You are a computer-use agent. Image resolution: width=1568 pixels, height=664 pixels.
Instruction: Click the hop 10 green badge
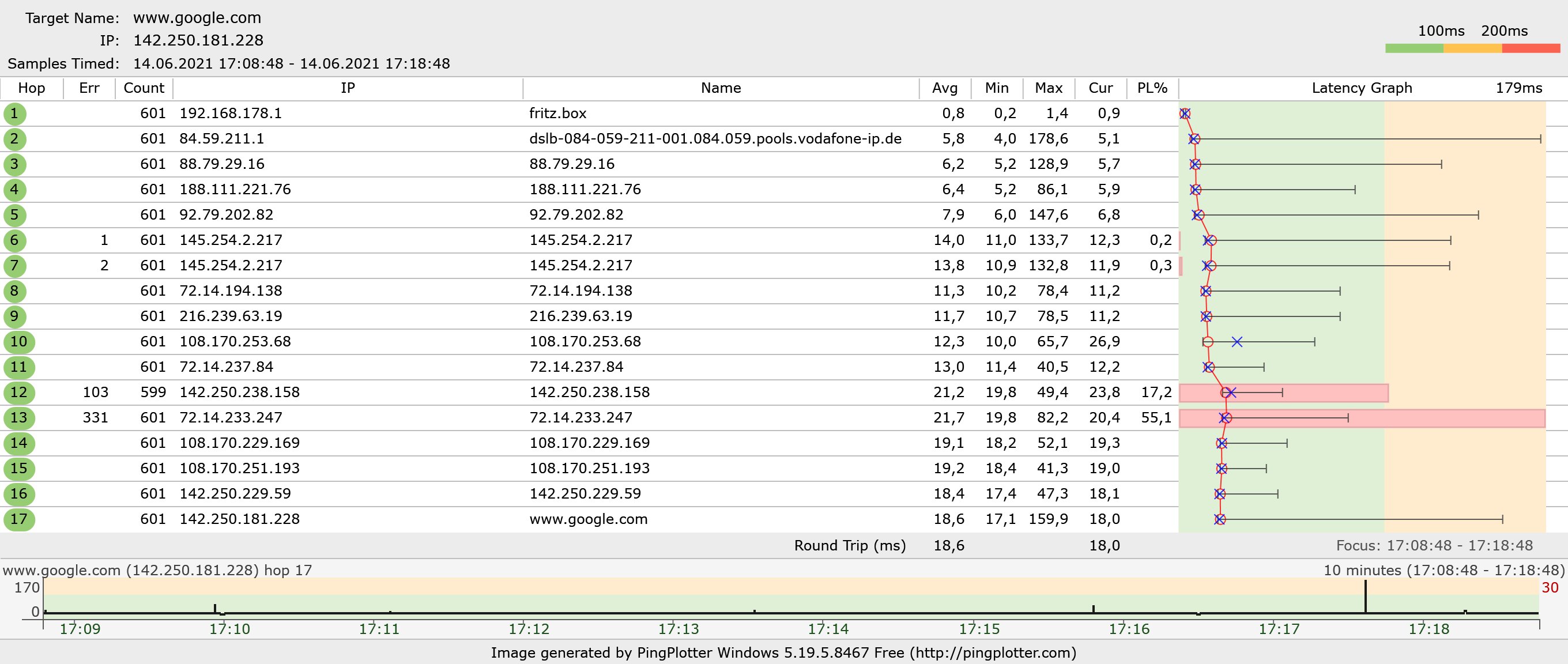pos(19,342)
